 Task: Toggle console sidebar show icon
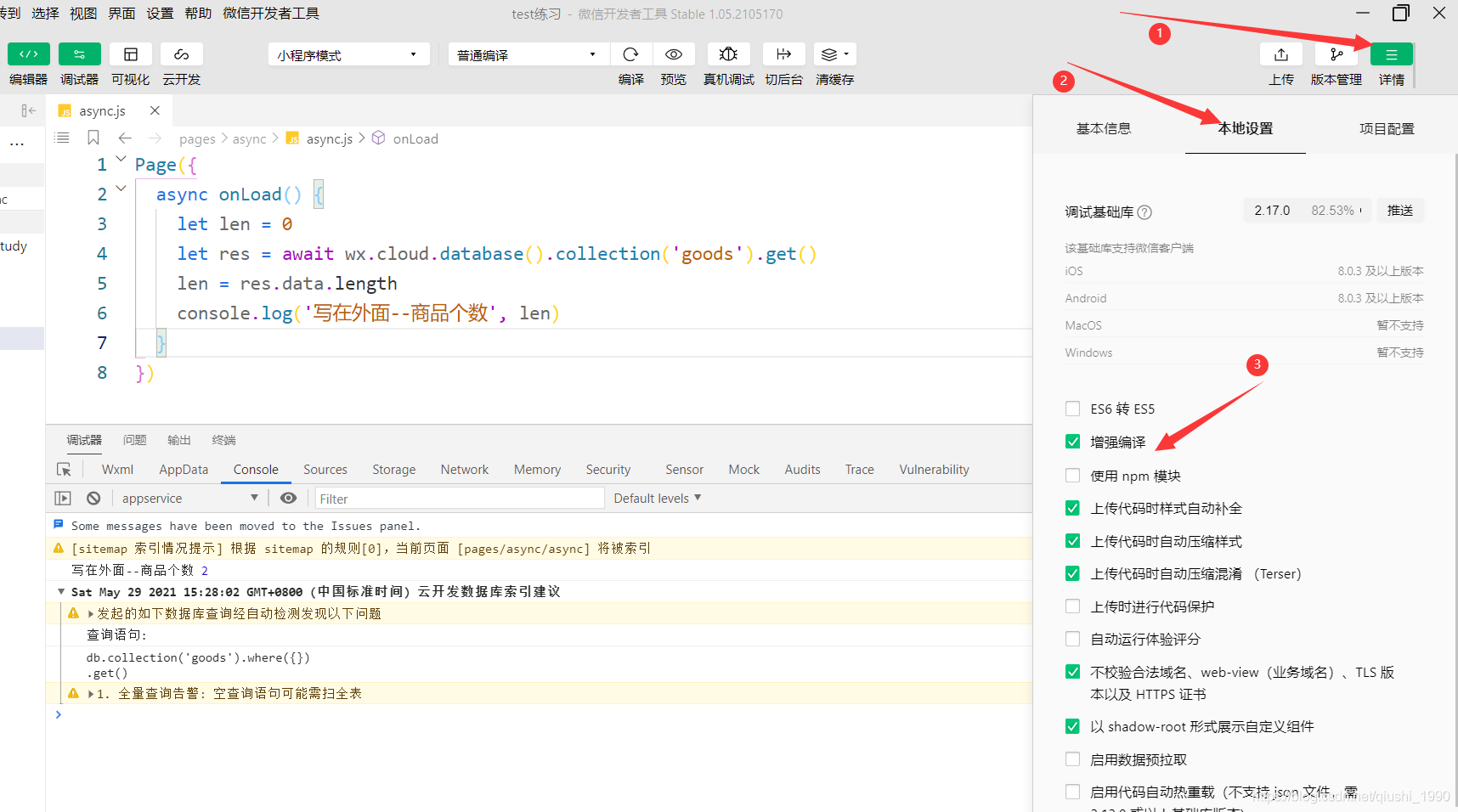(63, 499)
